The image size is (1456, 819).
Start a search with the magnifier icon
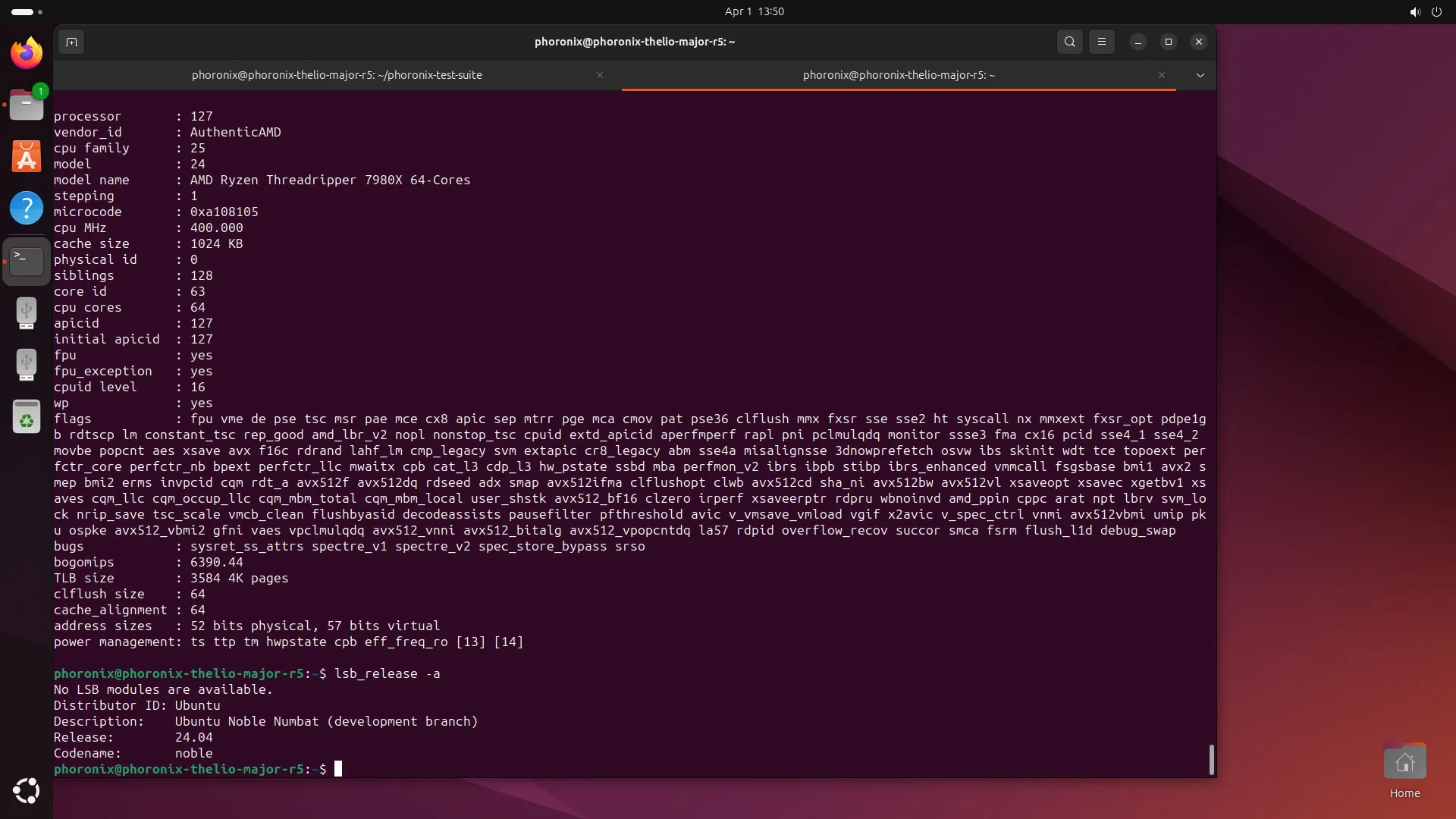[1069, 42]
